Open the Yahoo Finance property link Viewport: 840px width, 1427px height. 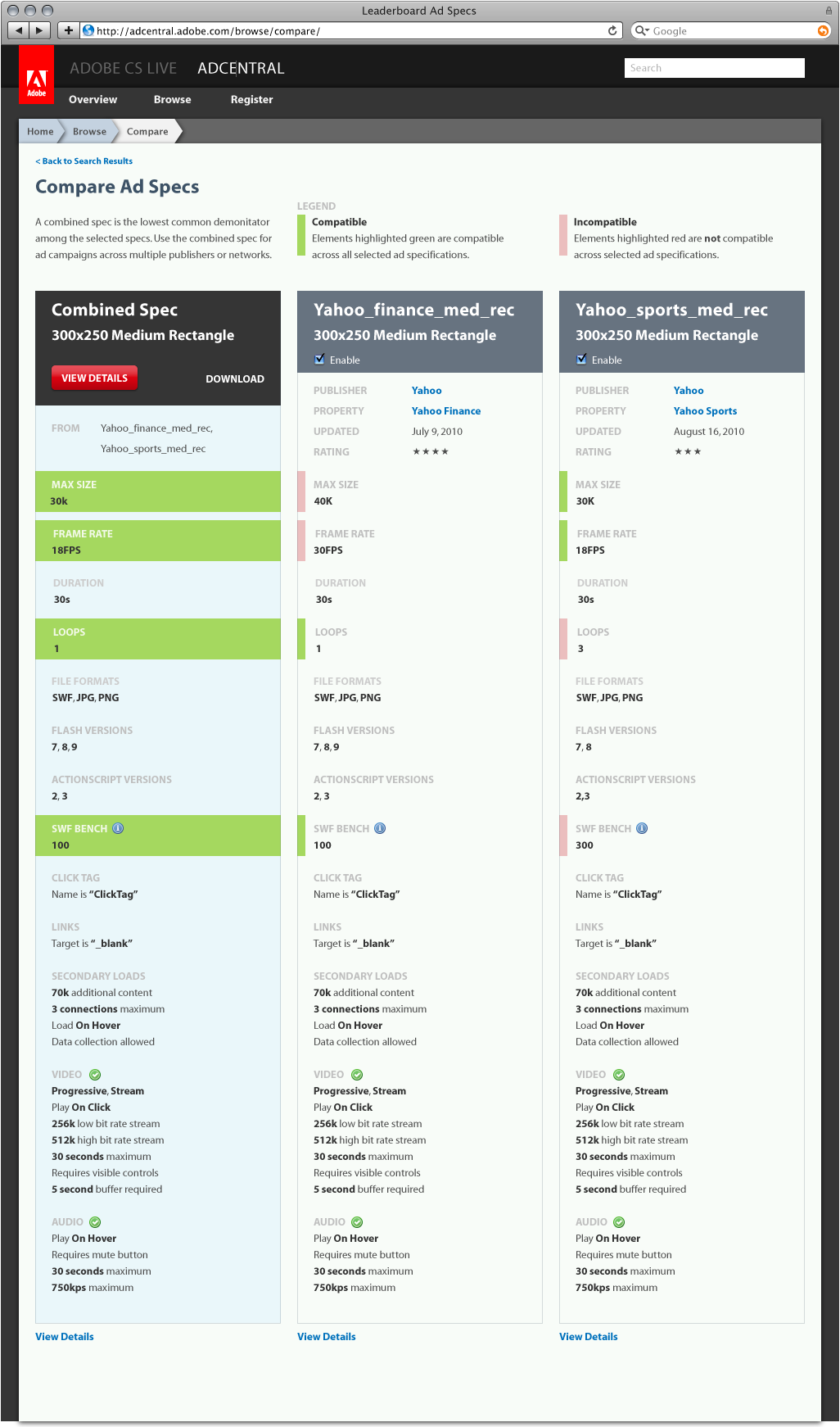pos(446,411)
